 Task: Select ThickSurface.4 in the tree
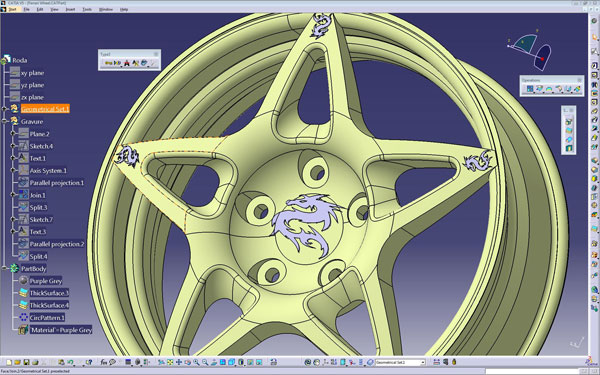(49, 305)
